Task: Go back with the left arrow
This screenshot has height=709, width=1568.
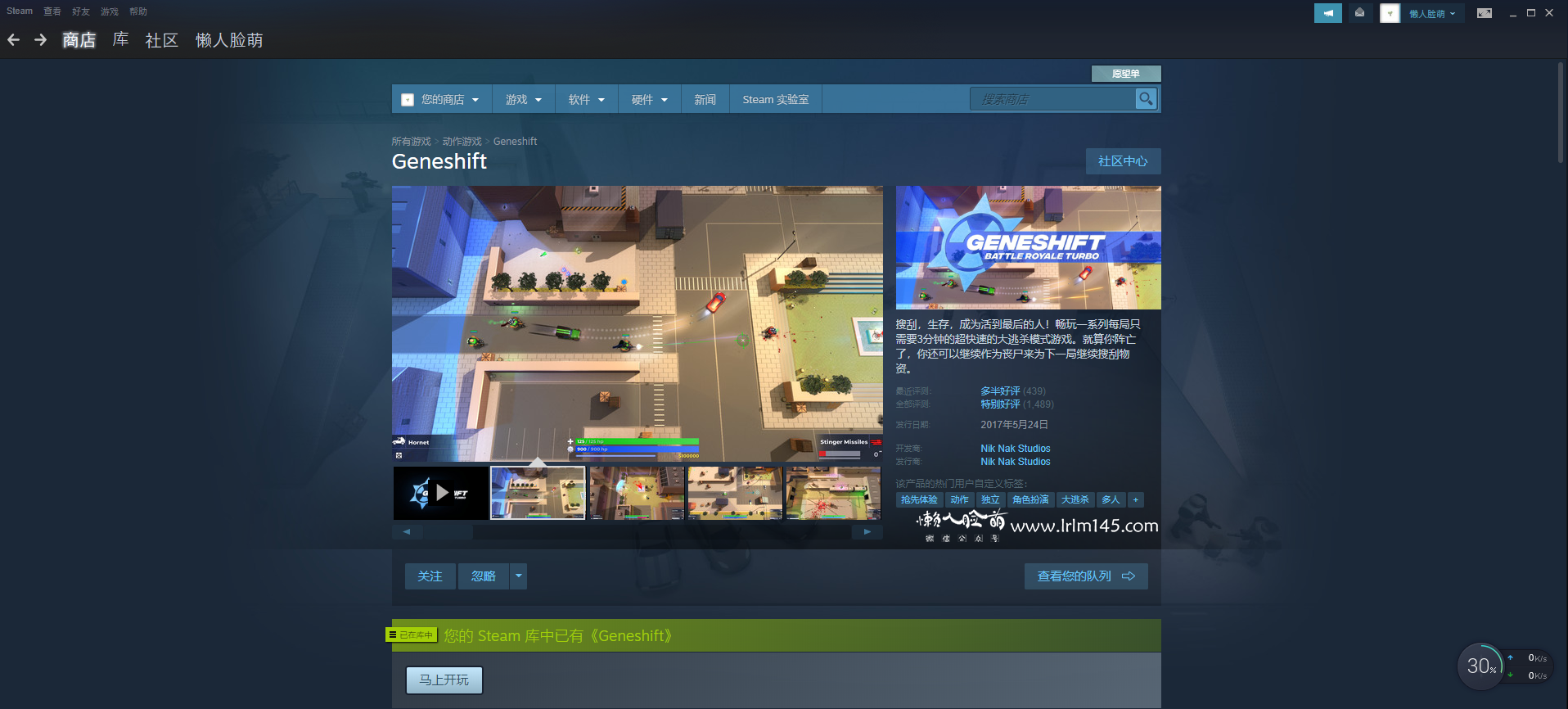Action: (13, 40)
